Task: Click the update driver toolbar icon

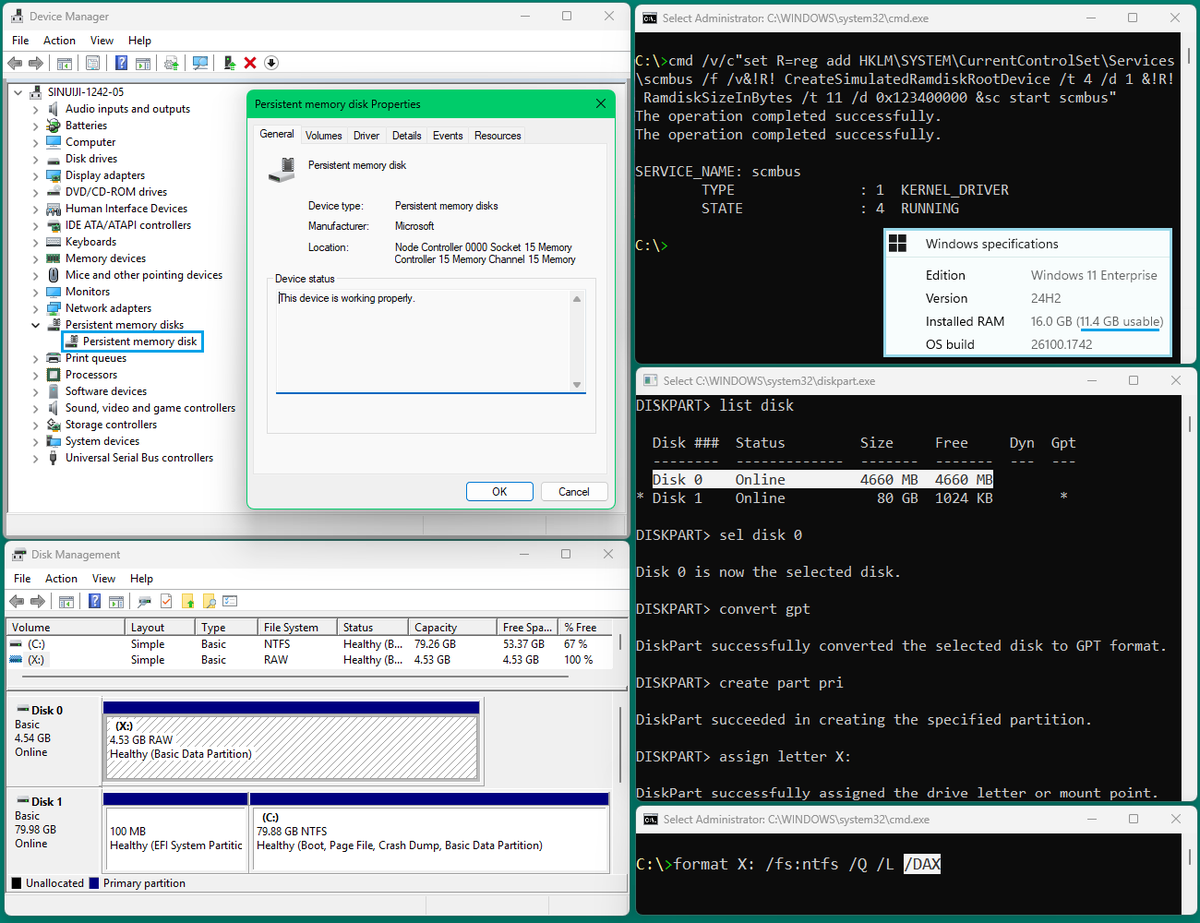Action: (230, 63)
